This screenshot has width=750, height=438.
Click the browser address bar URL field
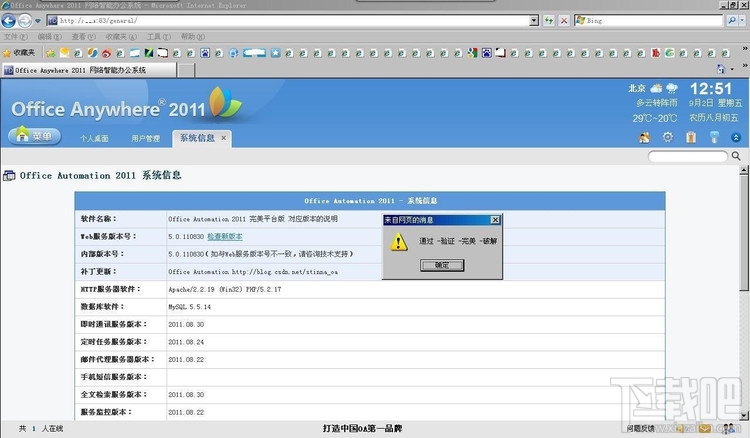click(288, 21)
